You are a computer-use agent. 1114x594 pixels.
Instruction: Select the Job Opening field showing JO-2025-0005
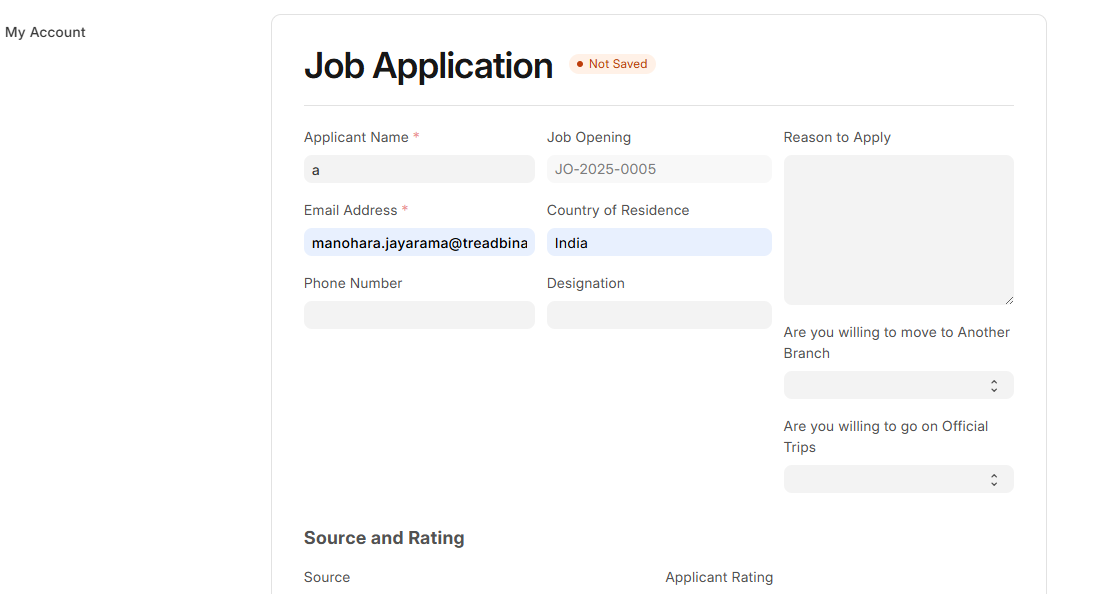(x=659, y=169)
